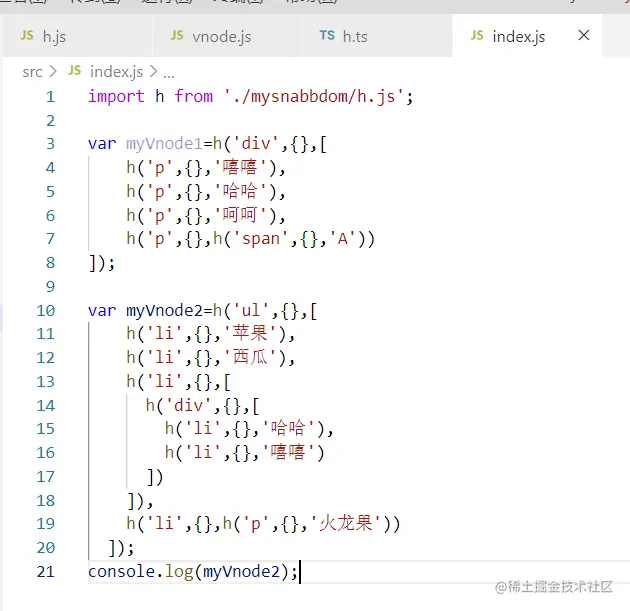
Task: Click the '哈哈' string on line 5
Action: (x=241, y=192)
